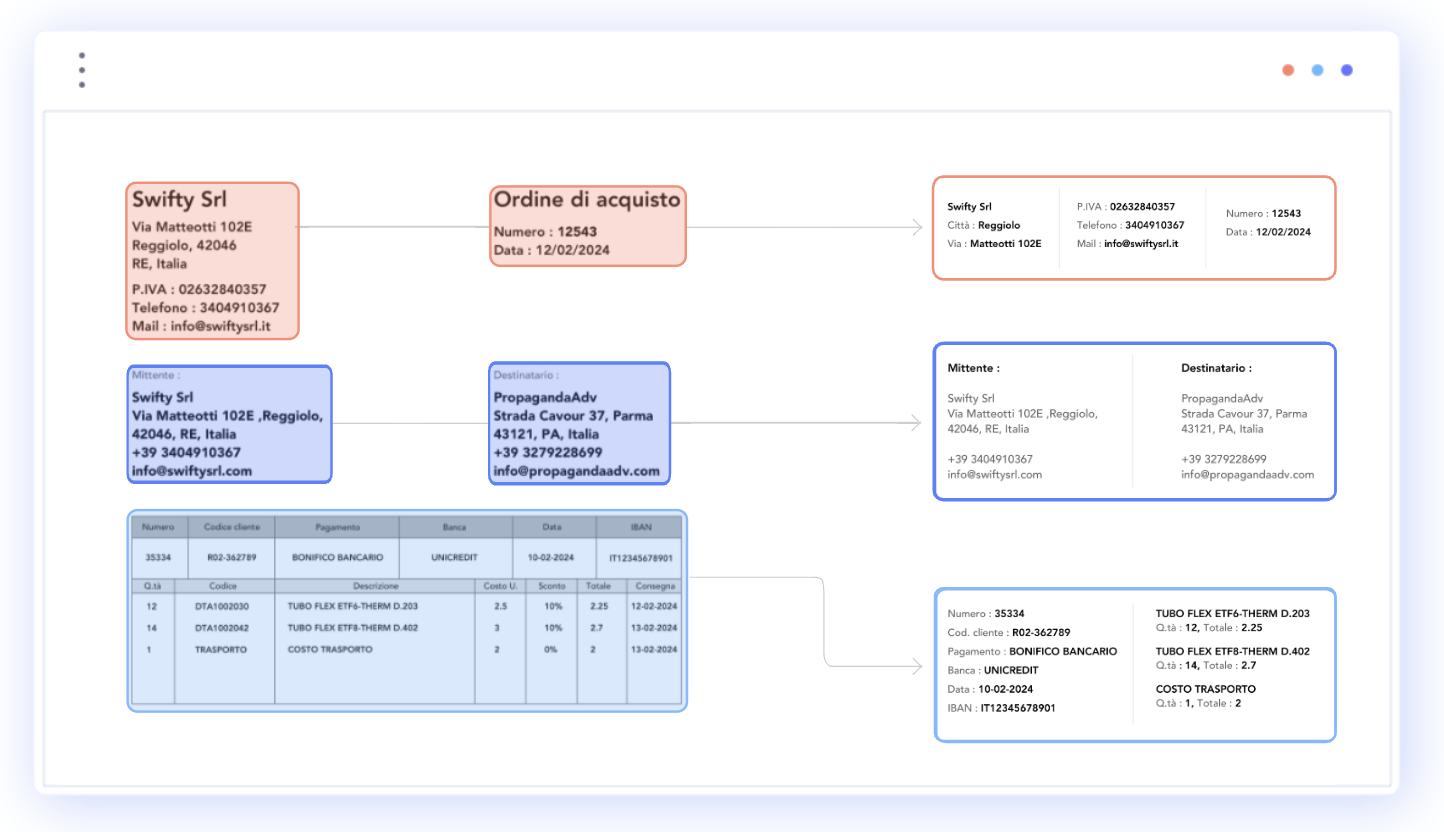Click 'Q.tà : 1, Totale : 2' line
Viewport: 1444px width, 832px height.
click(1199, 703)
